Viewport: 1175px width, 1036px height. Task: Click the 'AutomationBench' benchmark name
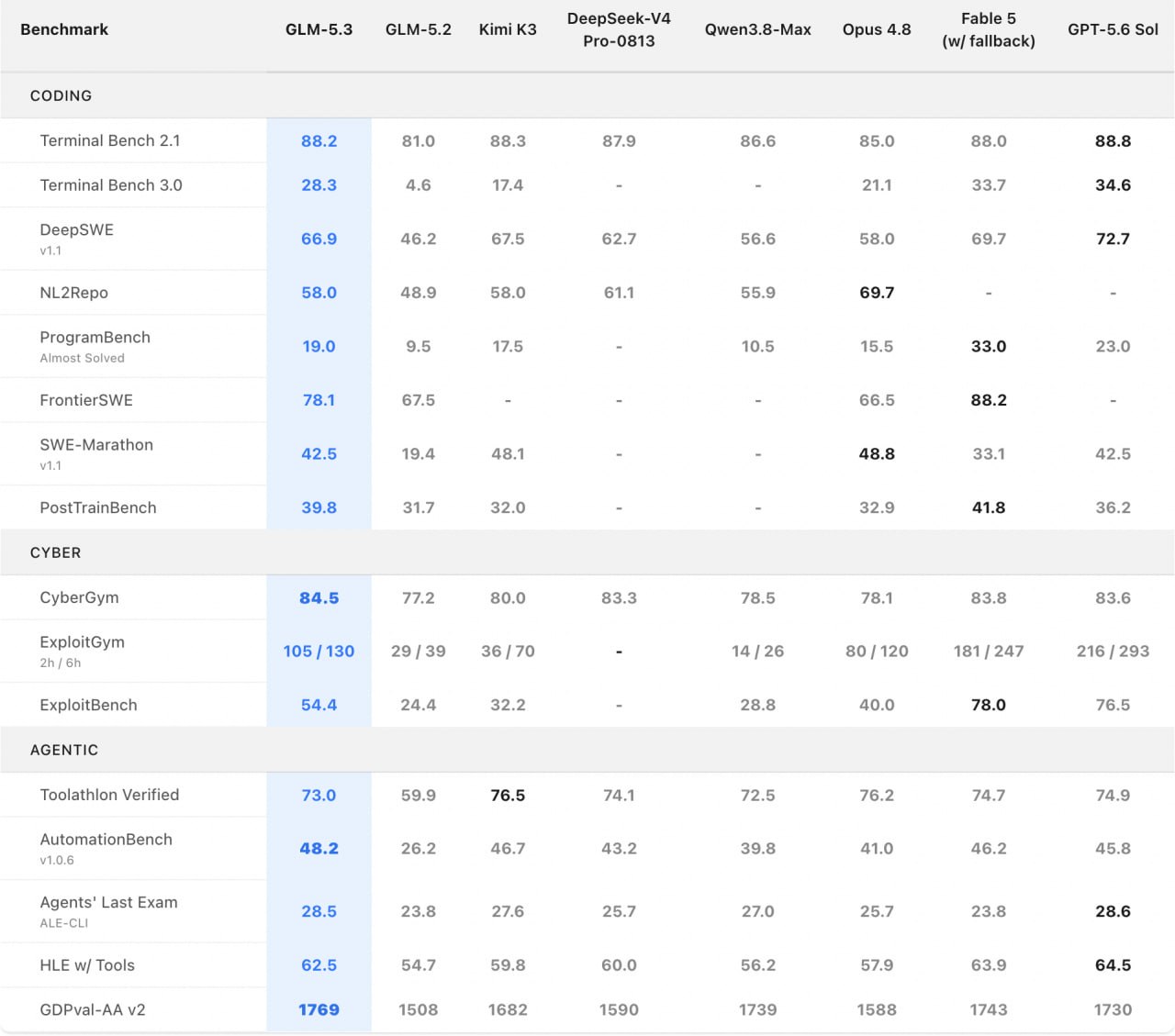click(106, 840)
